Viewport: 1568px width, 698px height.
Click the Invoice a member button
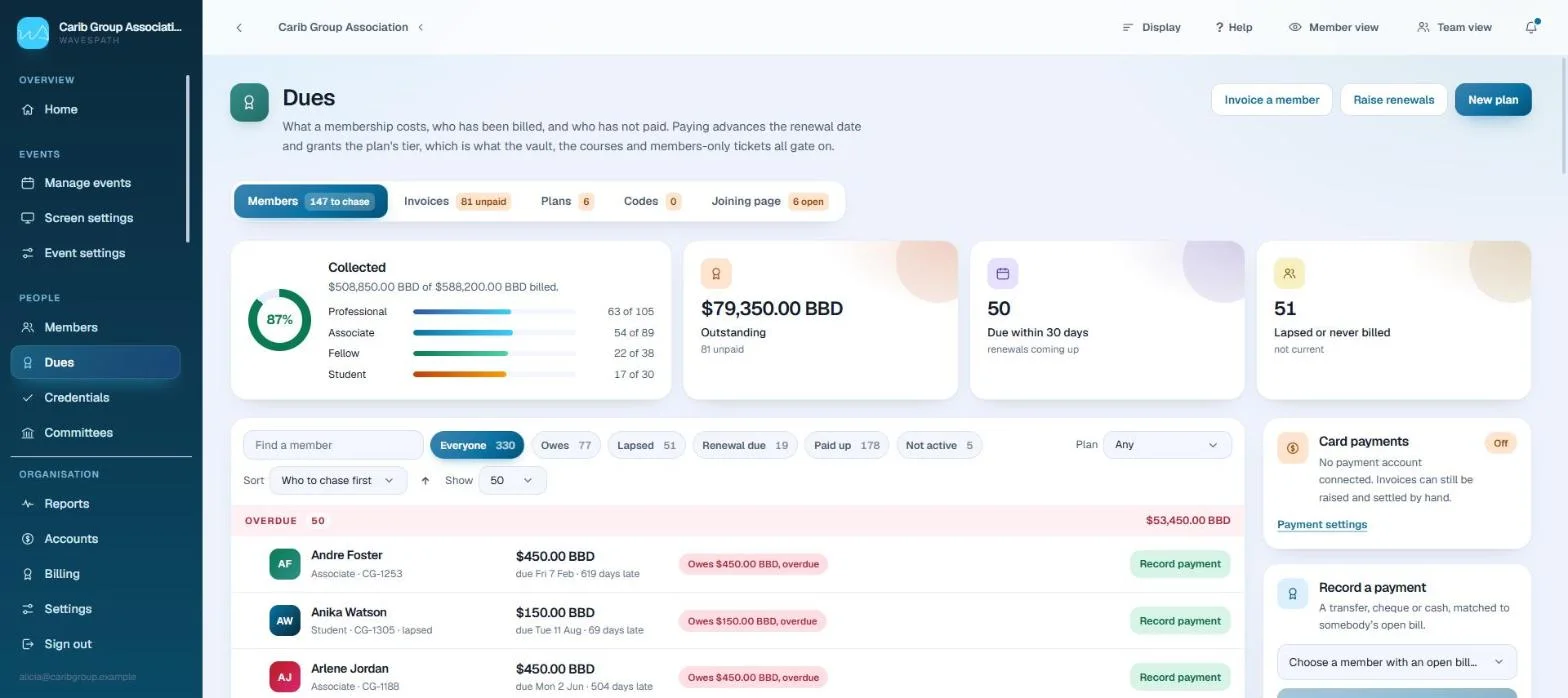[x=1271, y=99]
